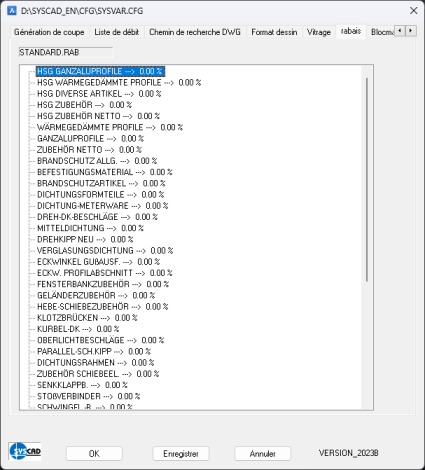Click the OK button
The height and width of the screenshot is (470, 425).
(x=94, y=453)
